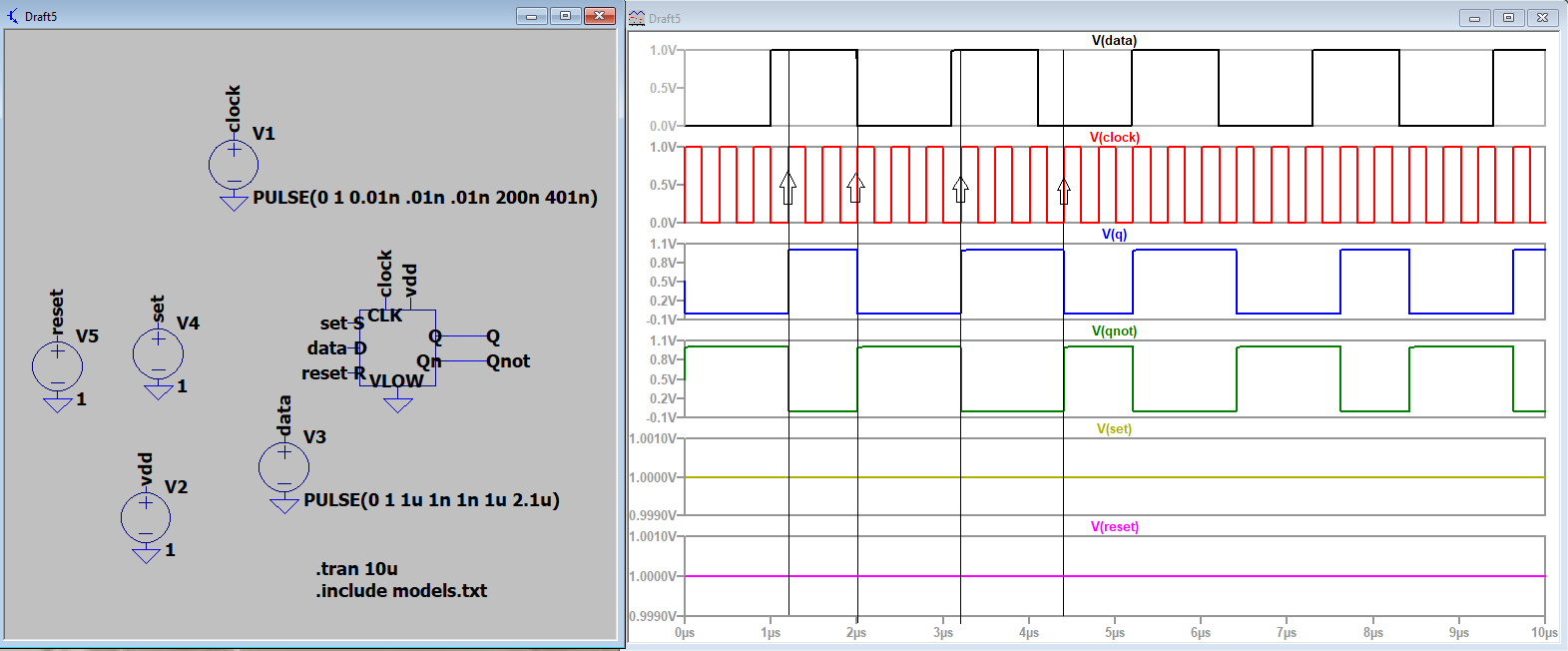Select the V2 vdd voltage source symbol
1568x651 pixels.
[146, 517]
